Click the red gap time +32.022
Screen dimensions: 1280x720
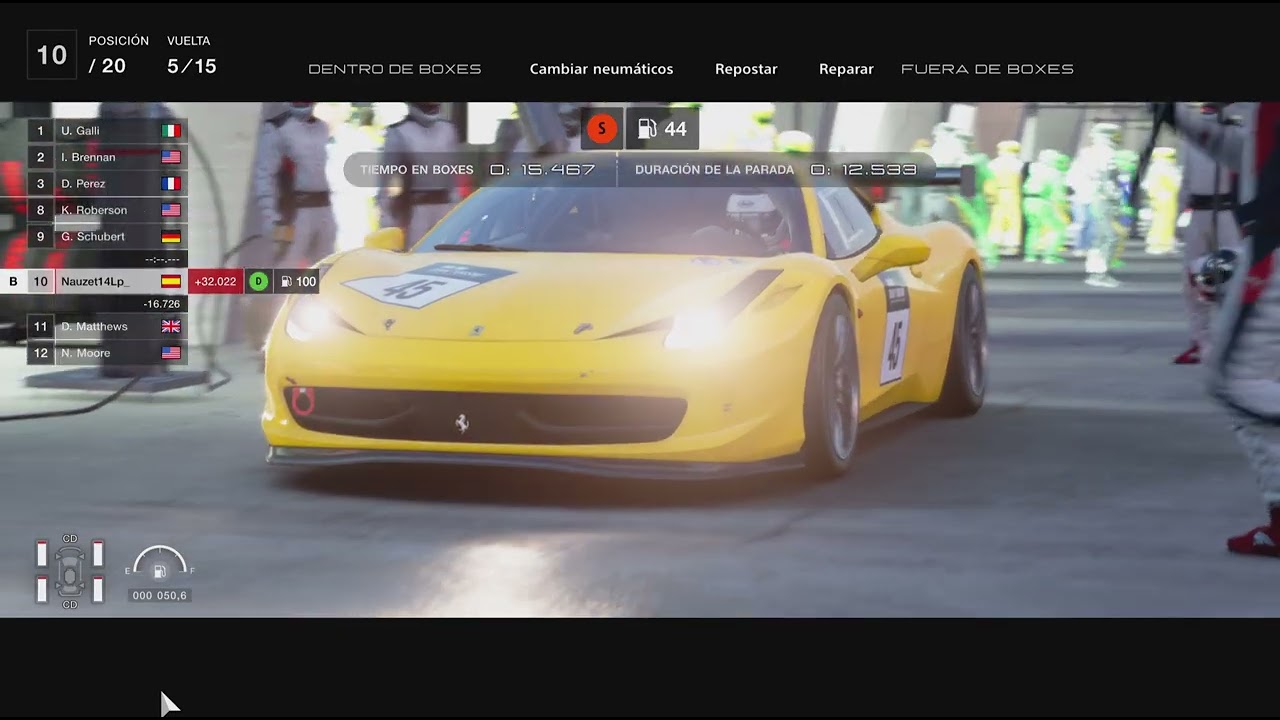tap(215, 282)
